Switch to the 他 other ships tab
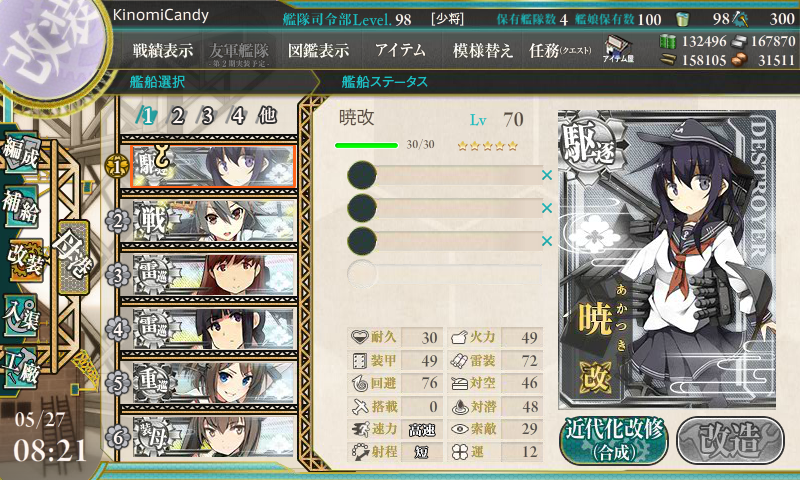This screenshot has height=480, width=800. (x=267, y=116)
